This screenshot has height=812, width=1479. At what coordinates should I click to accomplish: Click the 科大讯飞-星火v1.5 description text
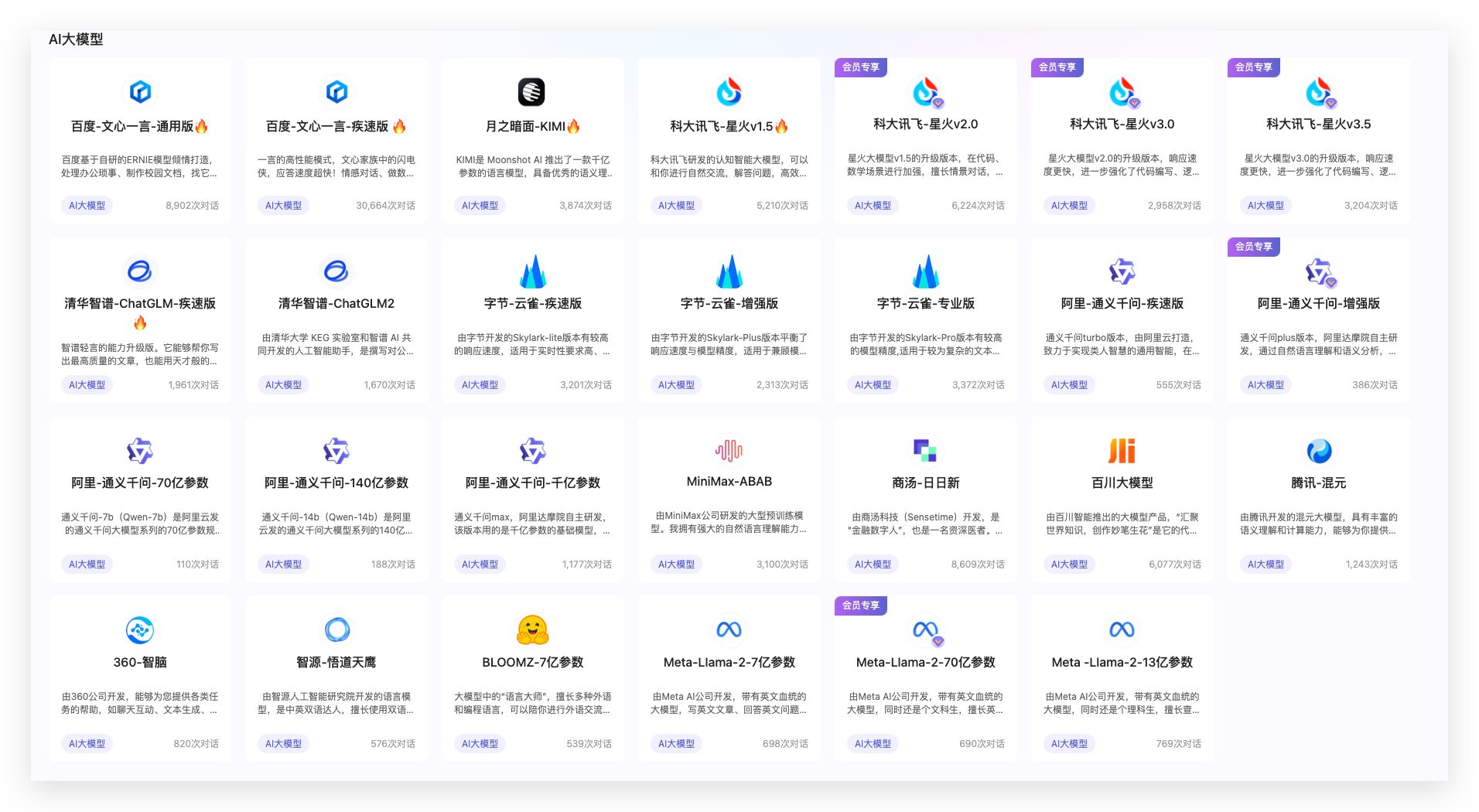tap(729, 166)
